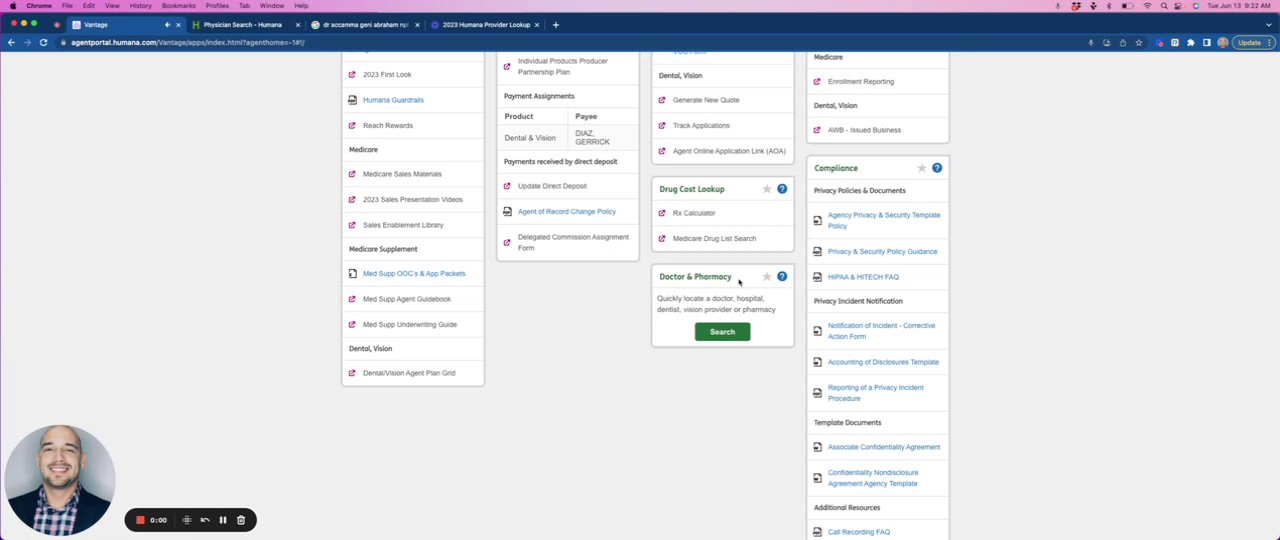1280x540 pixels.
Task: Switch to 2023 Humana Provider Lookup tab
Action: (486, 24)
